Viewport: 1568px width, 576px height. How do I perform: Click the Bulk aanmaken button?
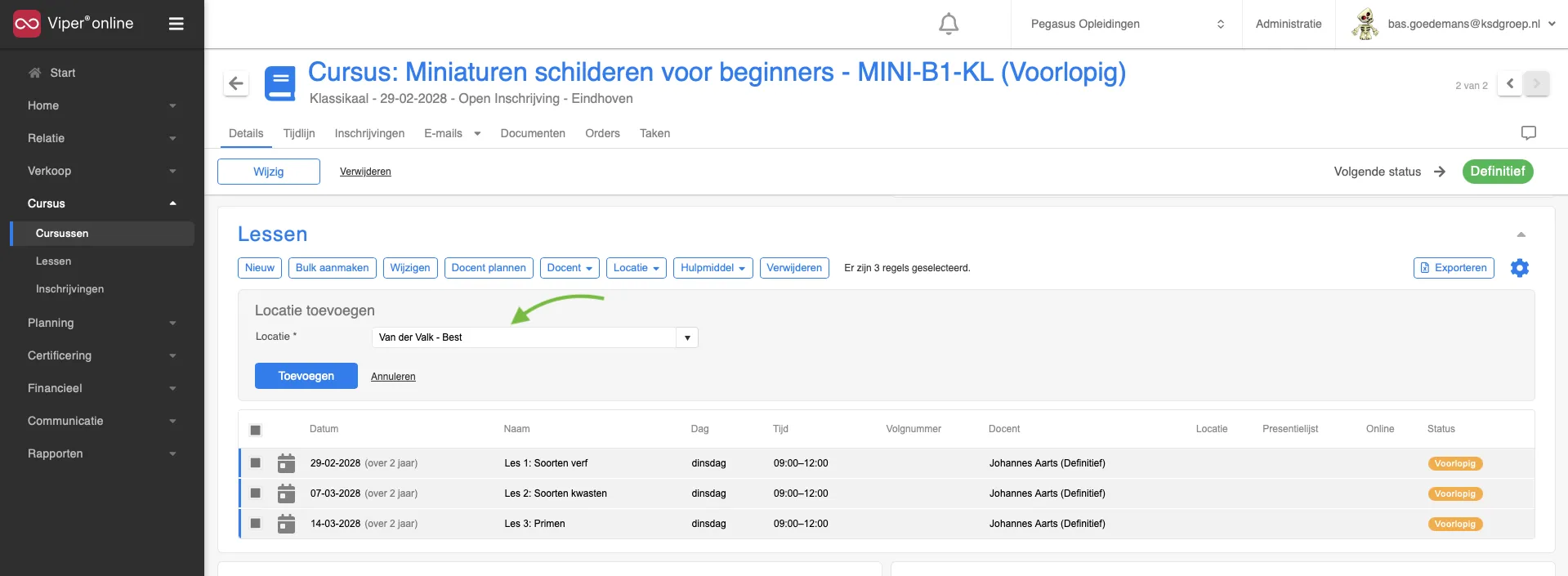click(332, 268)
